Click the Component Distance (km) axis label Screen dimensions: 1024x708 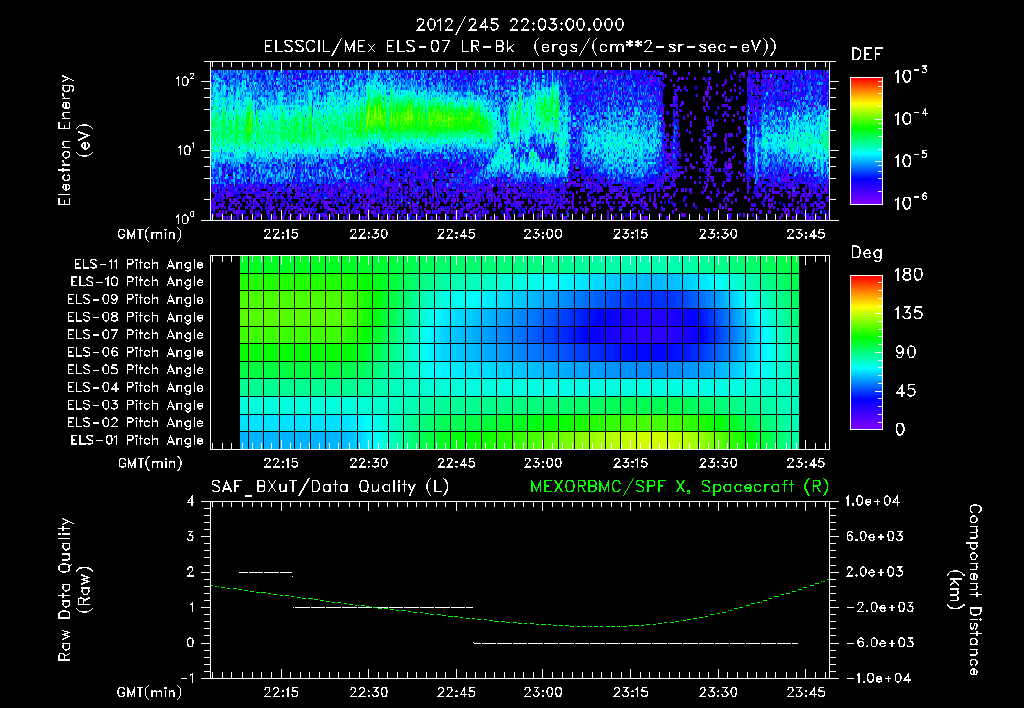pos(965,589)
